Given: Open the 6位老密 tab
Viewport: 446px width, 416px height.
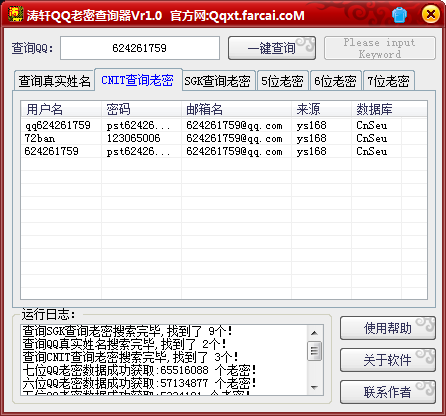Looking at the screenshot, I should (335, 81).
